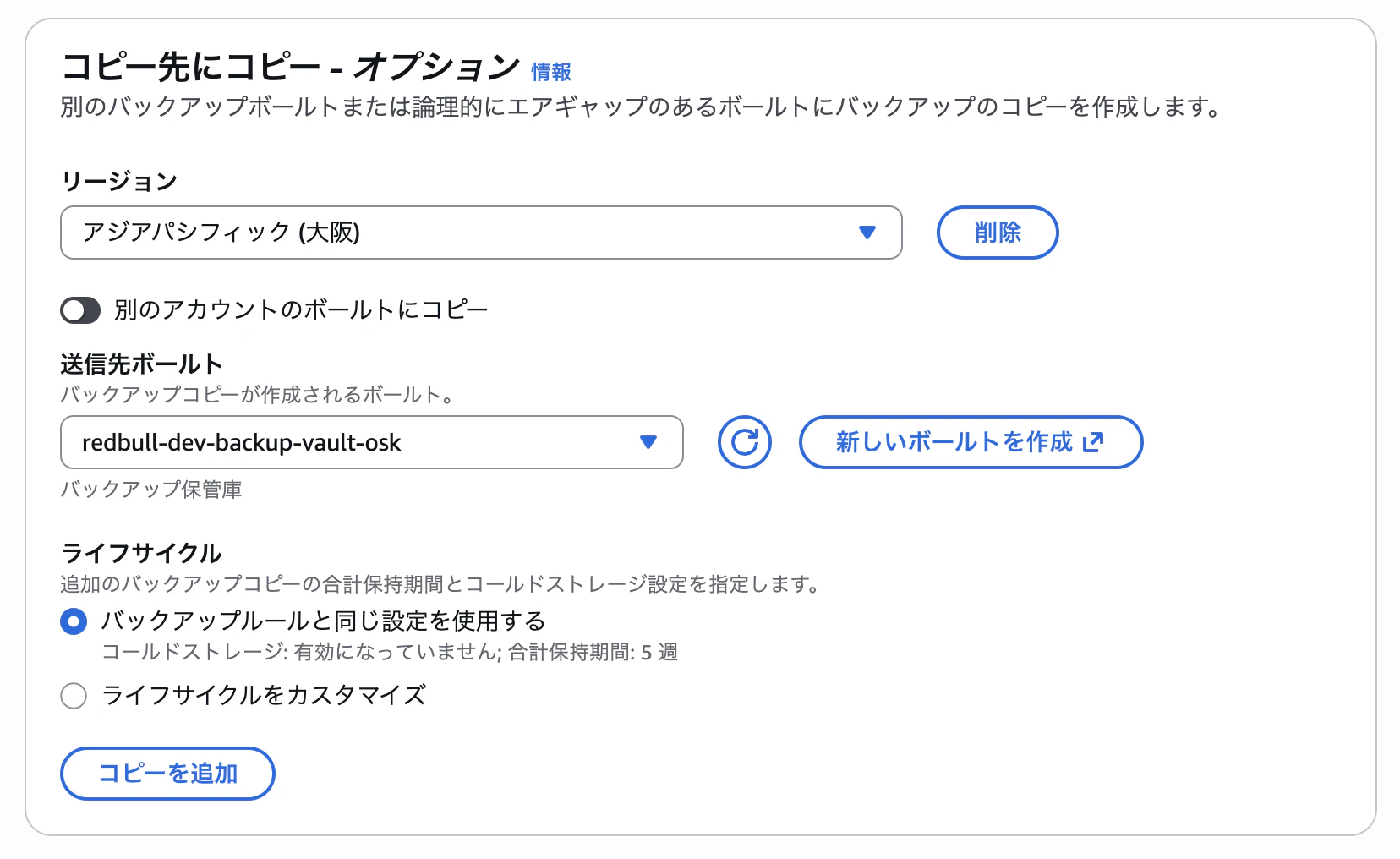Open 新しいボールトを作成 to create a vault

[x=971, y=442]
